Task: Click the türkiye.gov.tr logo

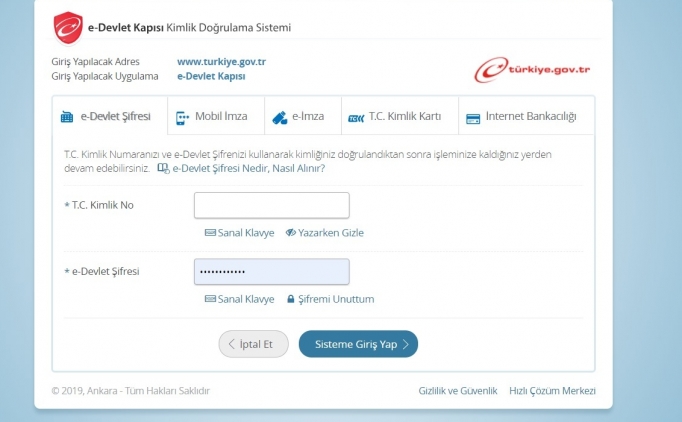Action: [x=536, y=71]
